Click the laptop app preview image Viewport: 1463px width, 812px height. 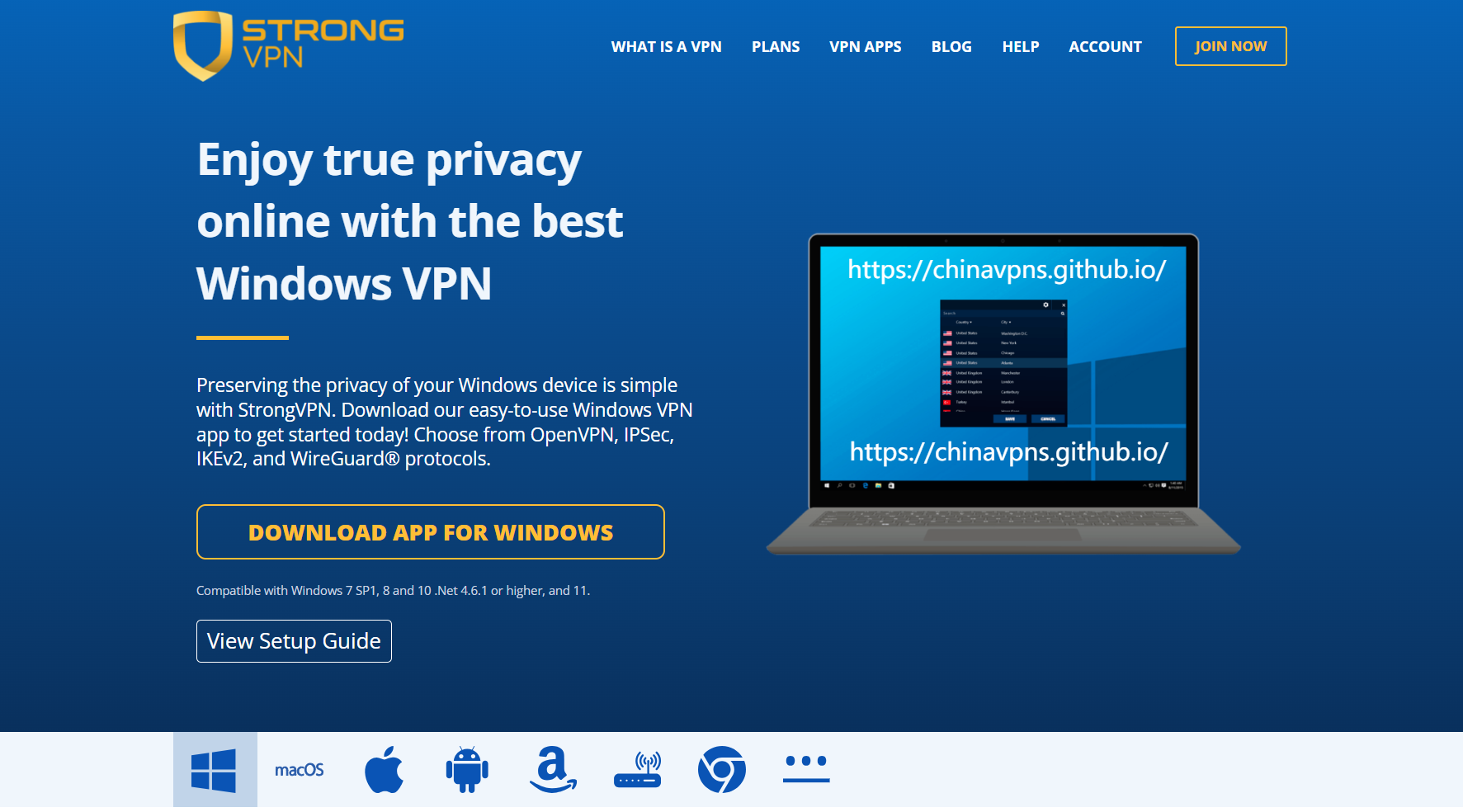pos(1003,394)
